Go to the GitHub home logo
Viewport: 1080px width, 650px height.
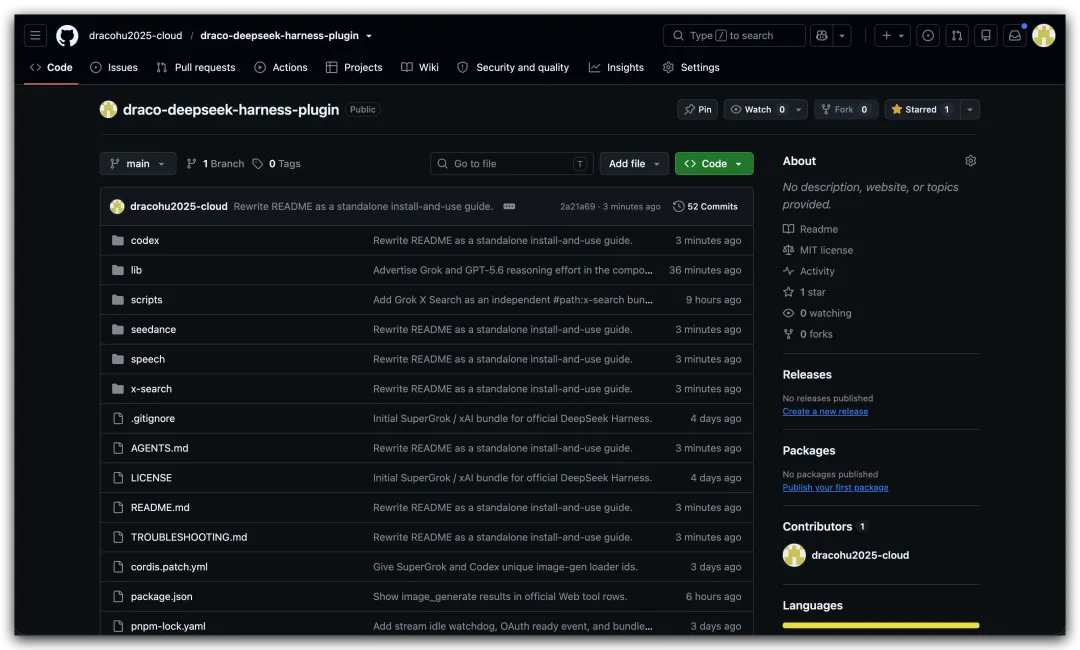[67, 35]
